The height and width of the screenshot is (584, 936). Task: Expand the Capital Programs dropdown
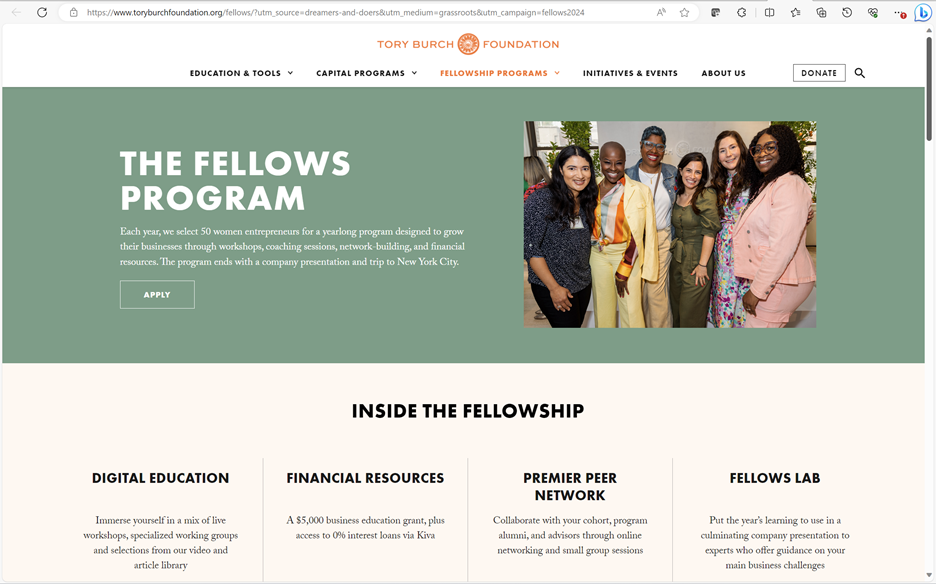(366, 73)
